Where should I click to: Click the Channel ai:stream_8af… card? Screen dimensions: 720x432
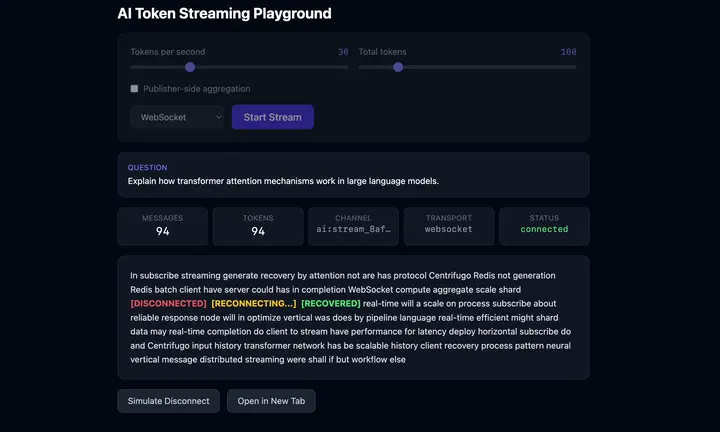[x=354, y=226]
